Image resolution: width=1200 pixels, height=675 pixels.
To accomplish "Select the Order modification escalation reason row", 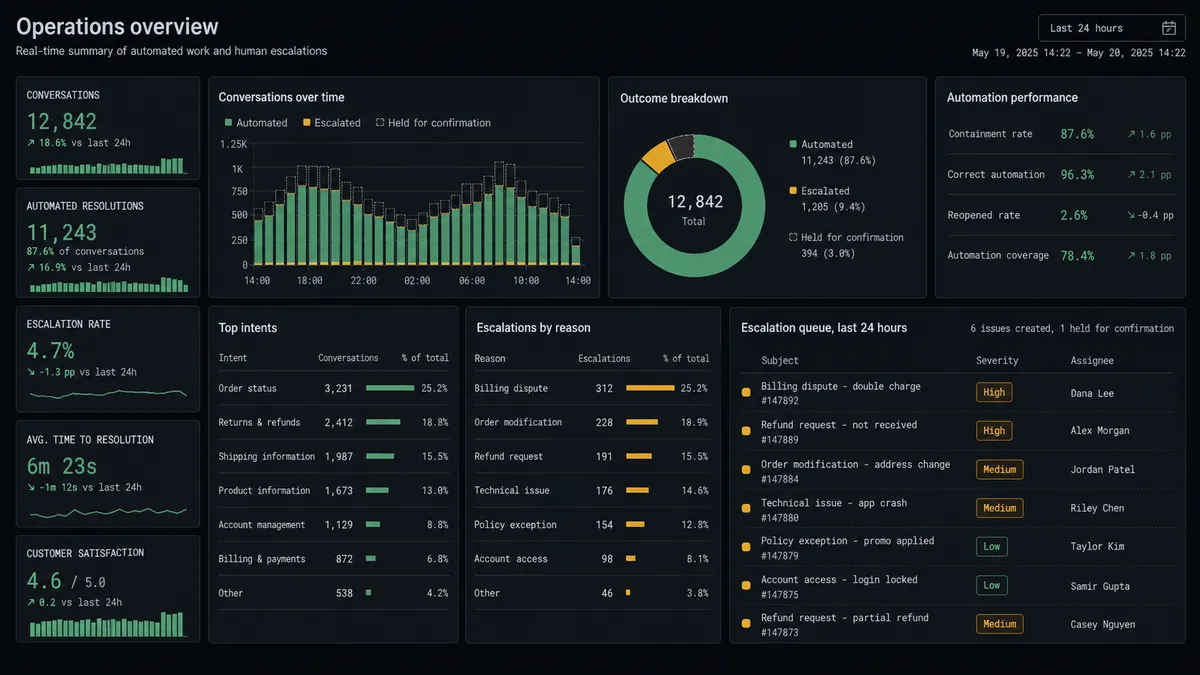I will coord(592,422).
